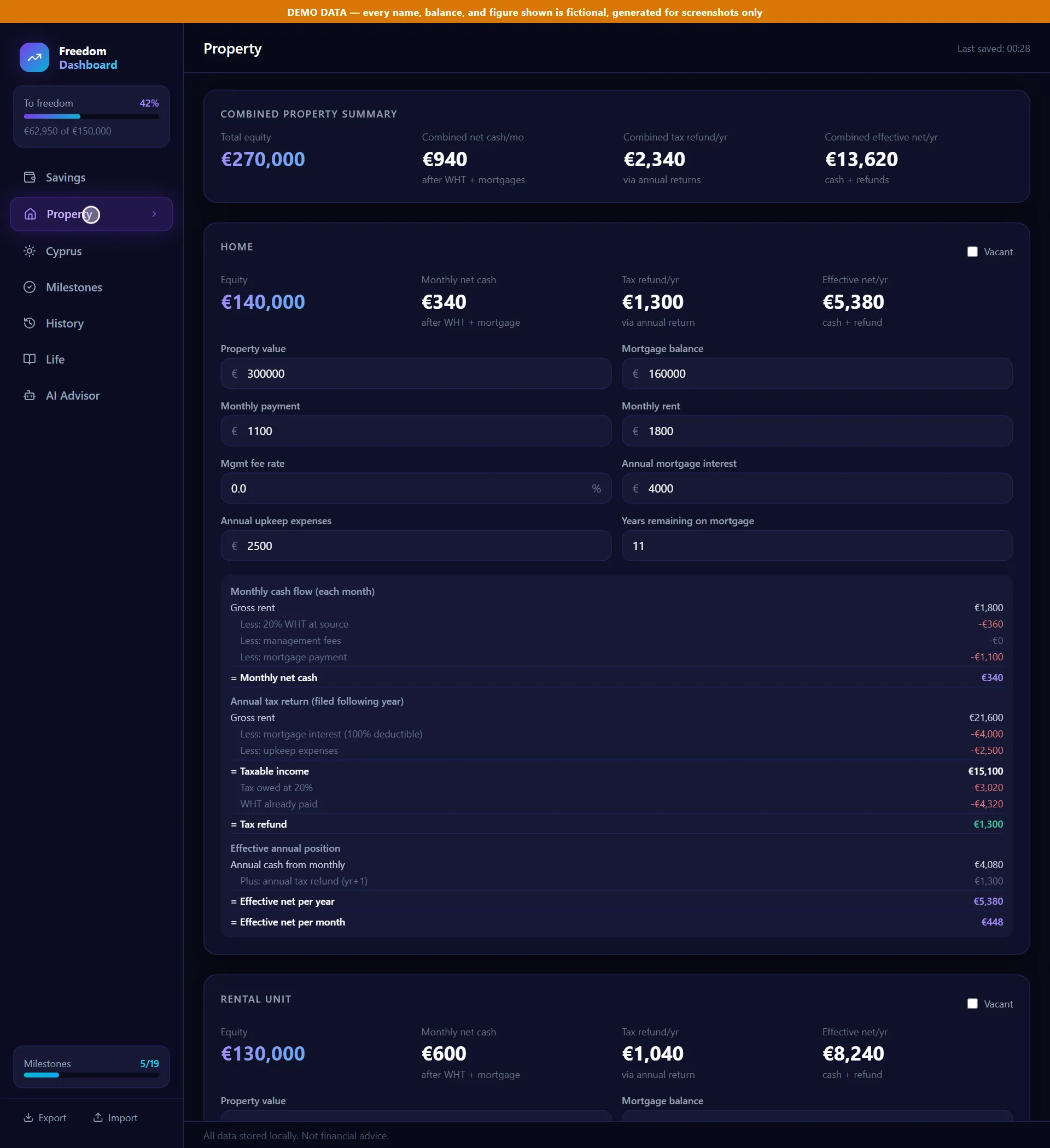
Task: Click the Monthly rent input showing 1800
Action: 817,431
